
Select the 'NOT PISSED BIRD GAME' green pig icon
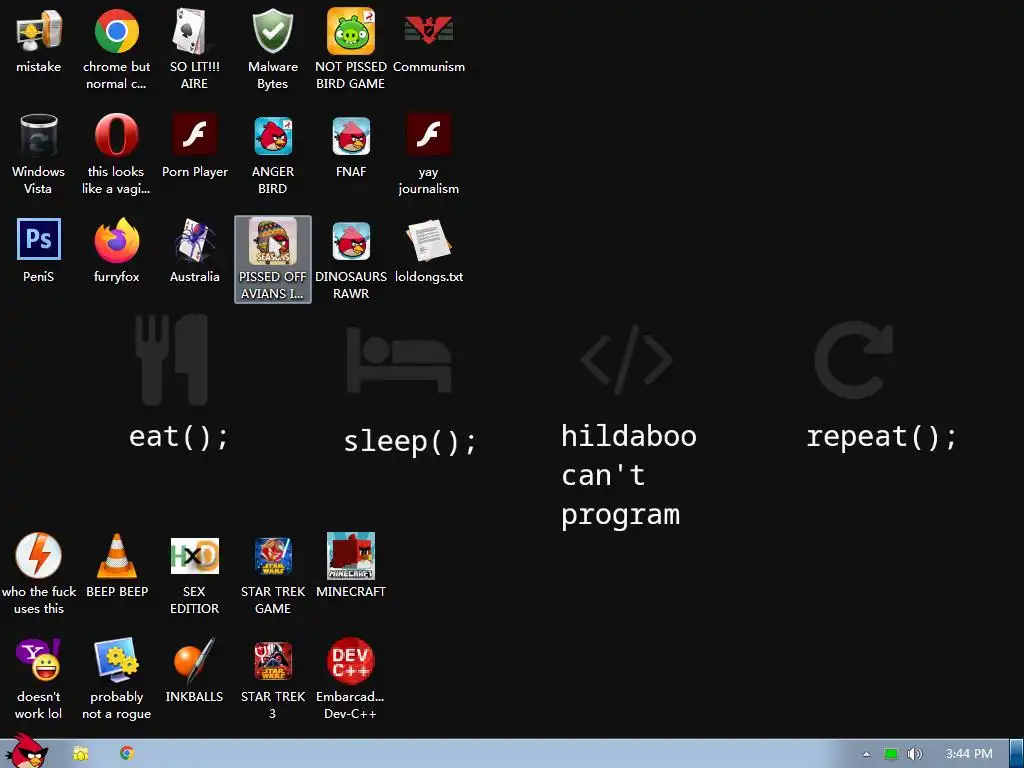pos(351,31)
